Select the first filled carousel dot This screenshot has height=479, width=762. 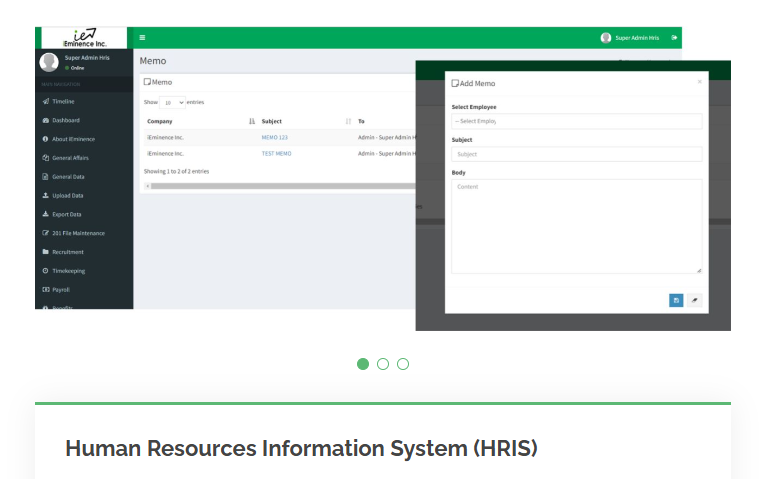coord(363,364)
